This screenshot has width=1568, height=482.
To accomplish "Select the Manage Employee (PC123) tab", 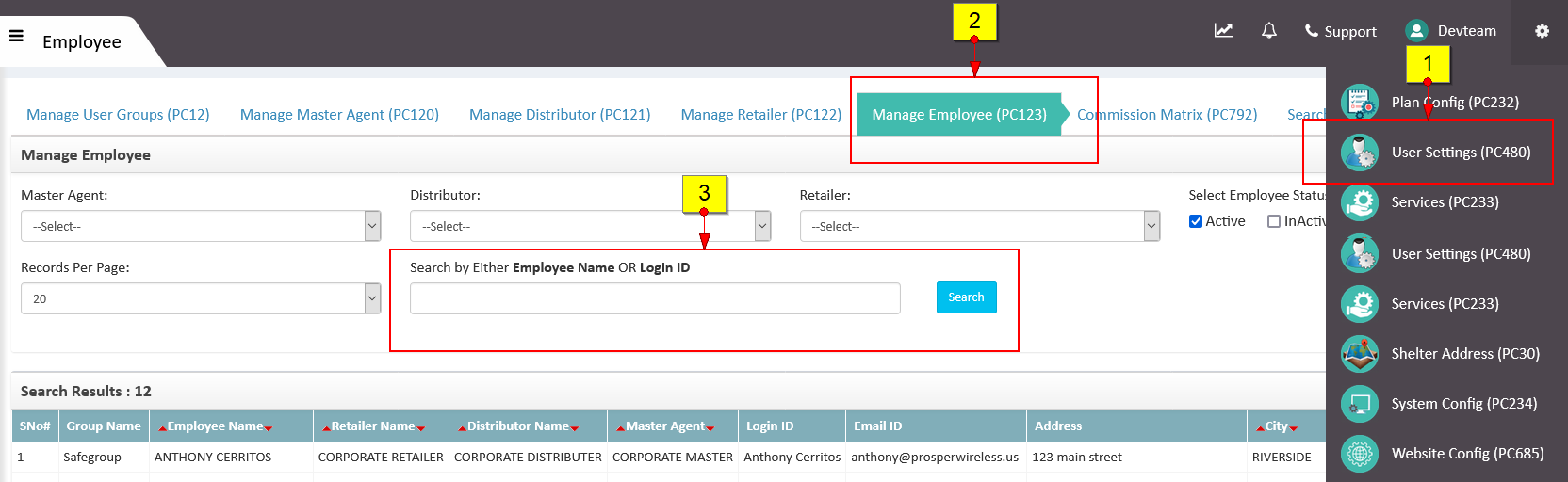I will pos(959,115).
